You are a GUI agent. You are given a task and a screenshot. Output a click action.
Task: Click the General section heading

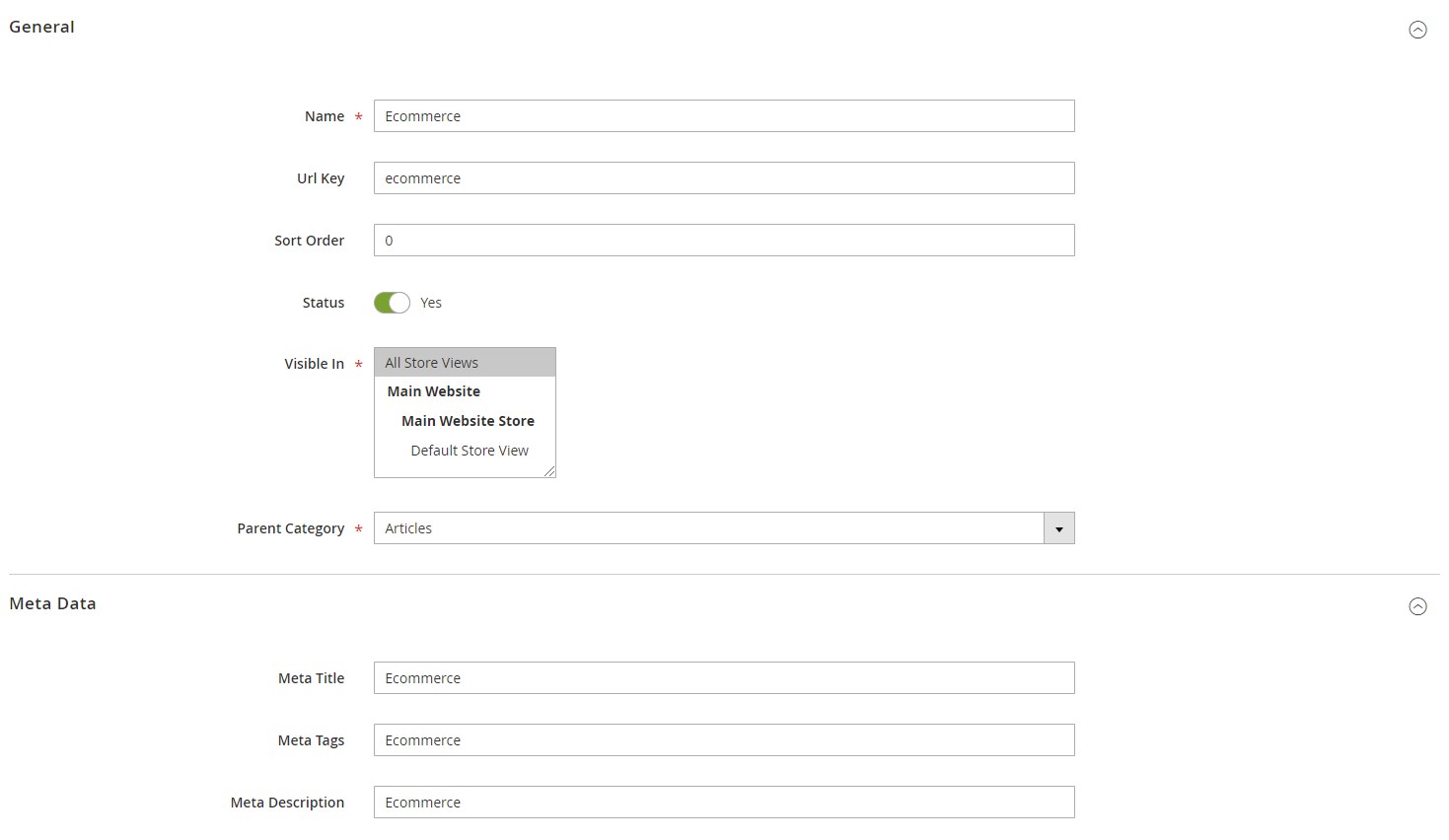(41, 27)
